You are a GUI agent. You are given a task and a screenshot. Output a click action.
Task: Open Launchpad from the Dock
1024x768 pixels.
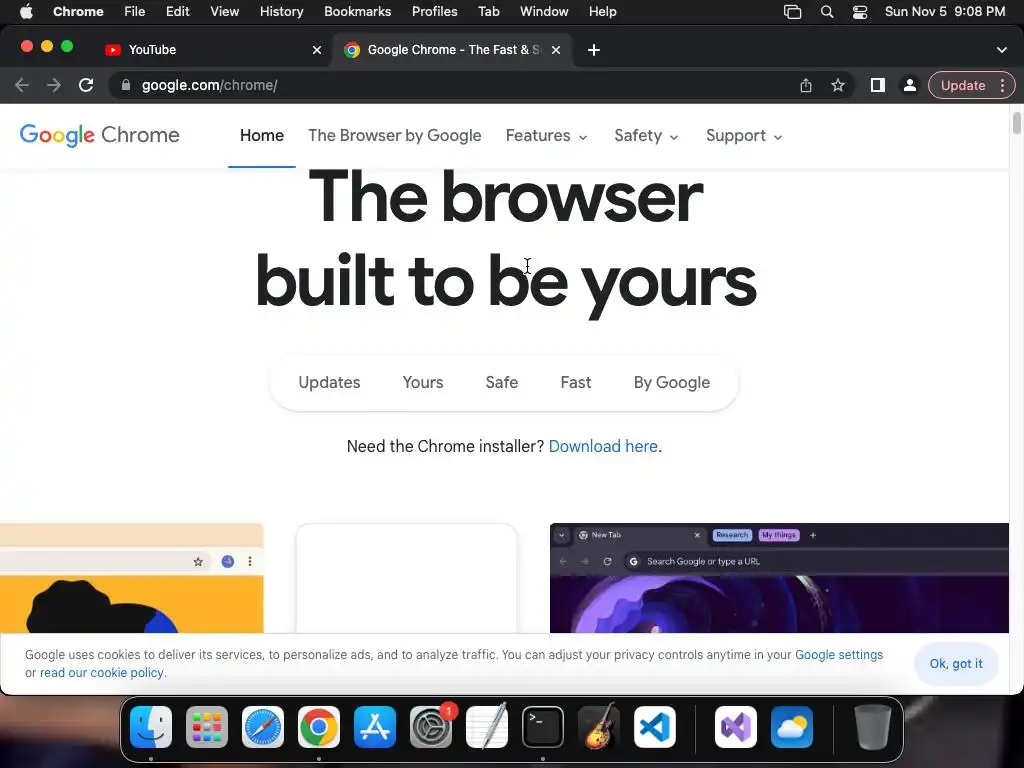click(207, 727)
